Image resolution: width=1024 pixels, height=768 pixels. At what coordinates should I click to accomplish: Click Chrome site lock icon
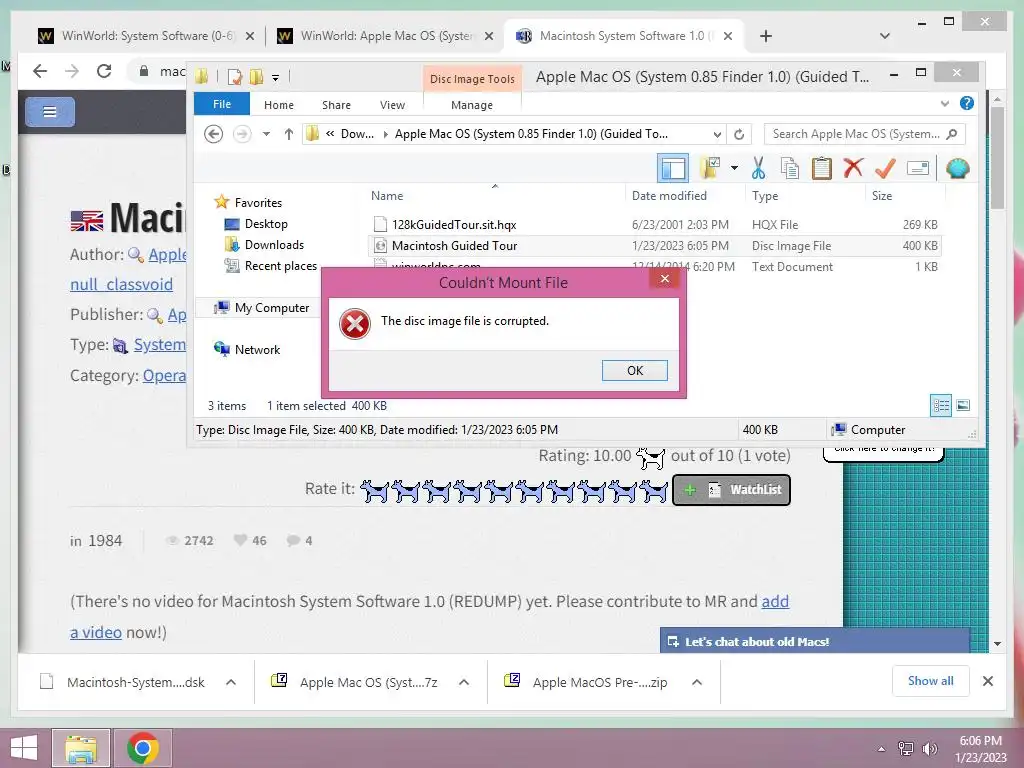point(144,71)
